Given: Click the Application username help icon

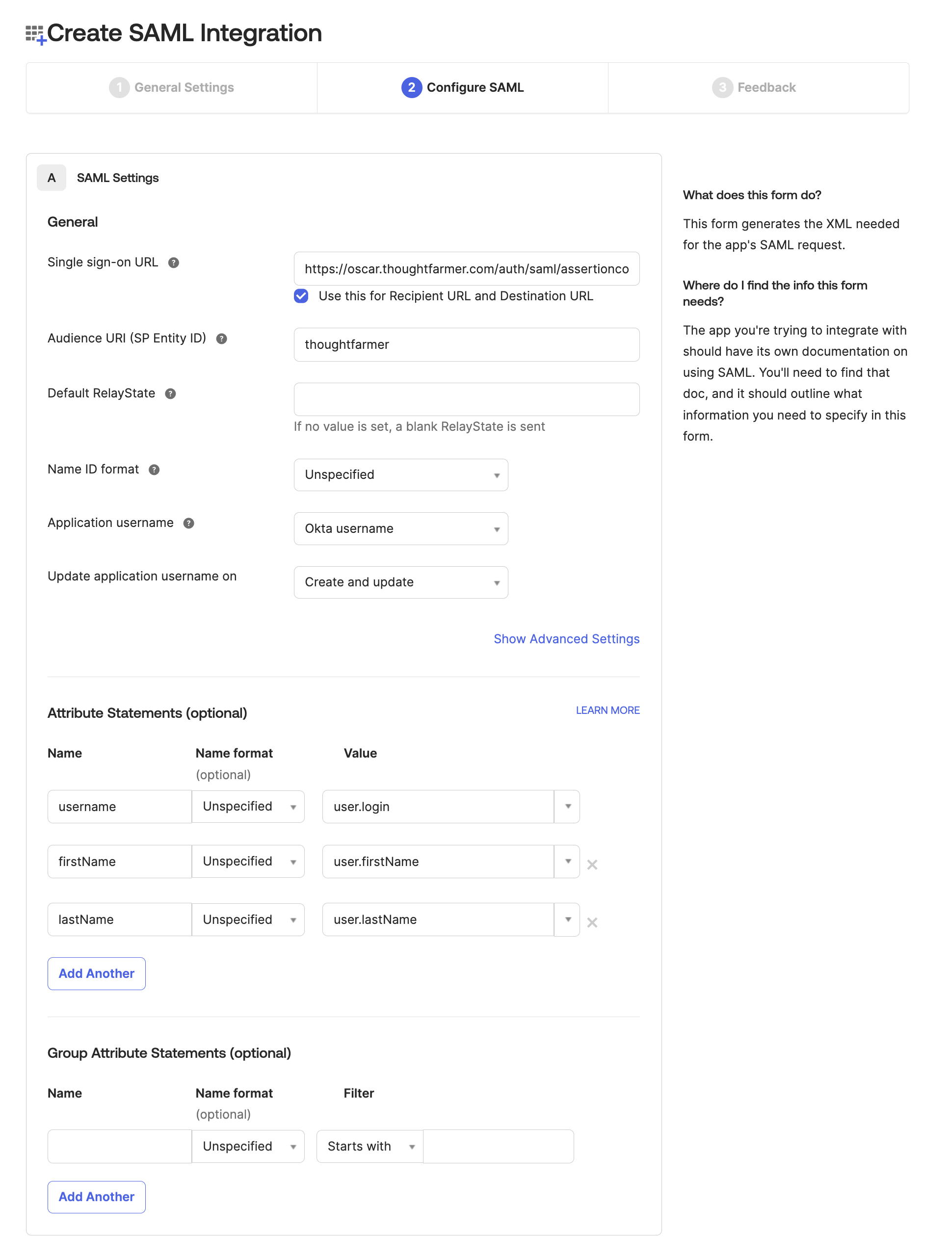Looking at the screenshot, I should [x=189, y=524].
